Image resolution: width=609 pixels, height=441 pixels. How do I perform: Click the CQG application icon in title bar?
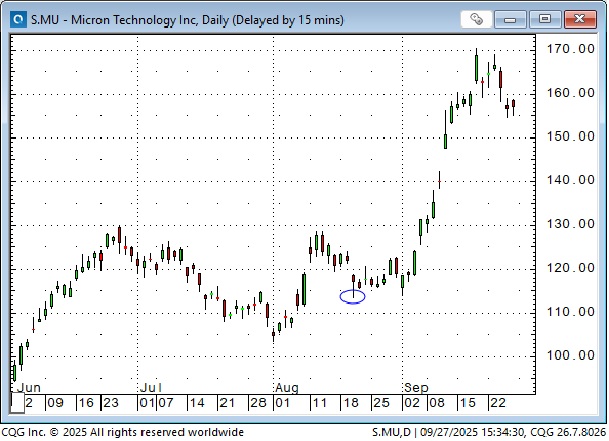15,17
